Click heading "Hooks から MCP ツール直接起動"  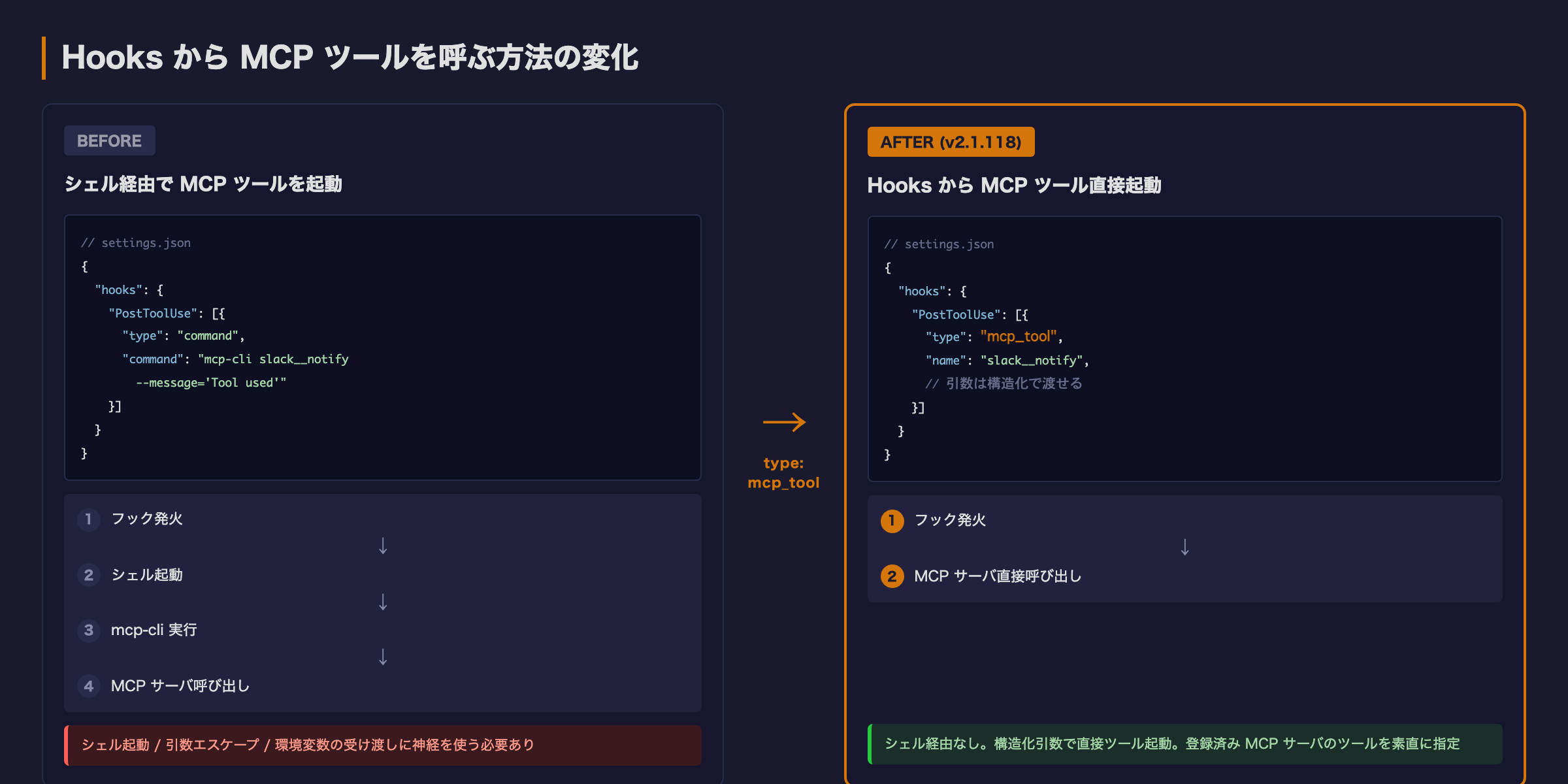[1014, 186]
